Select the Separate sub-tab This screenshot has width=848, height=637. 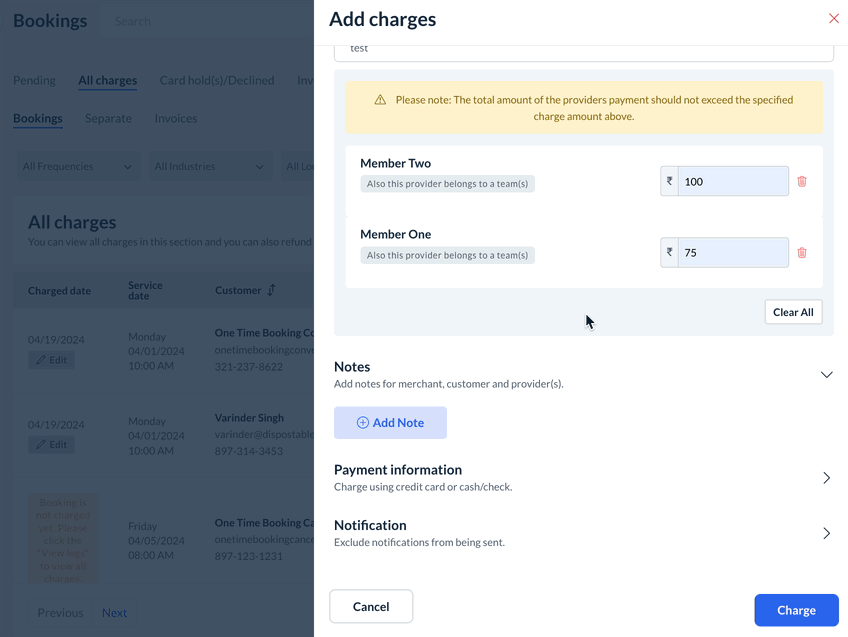tap(108, 118)
